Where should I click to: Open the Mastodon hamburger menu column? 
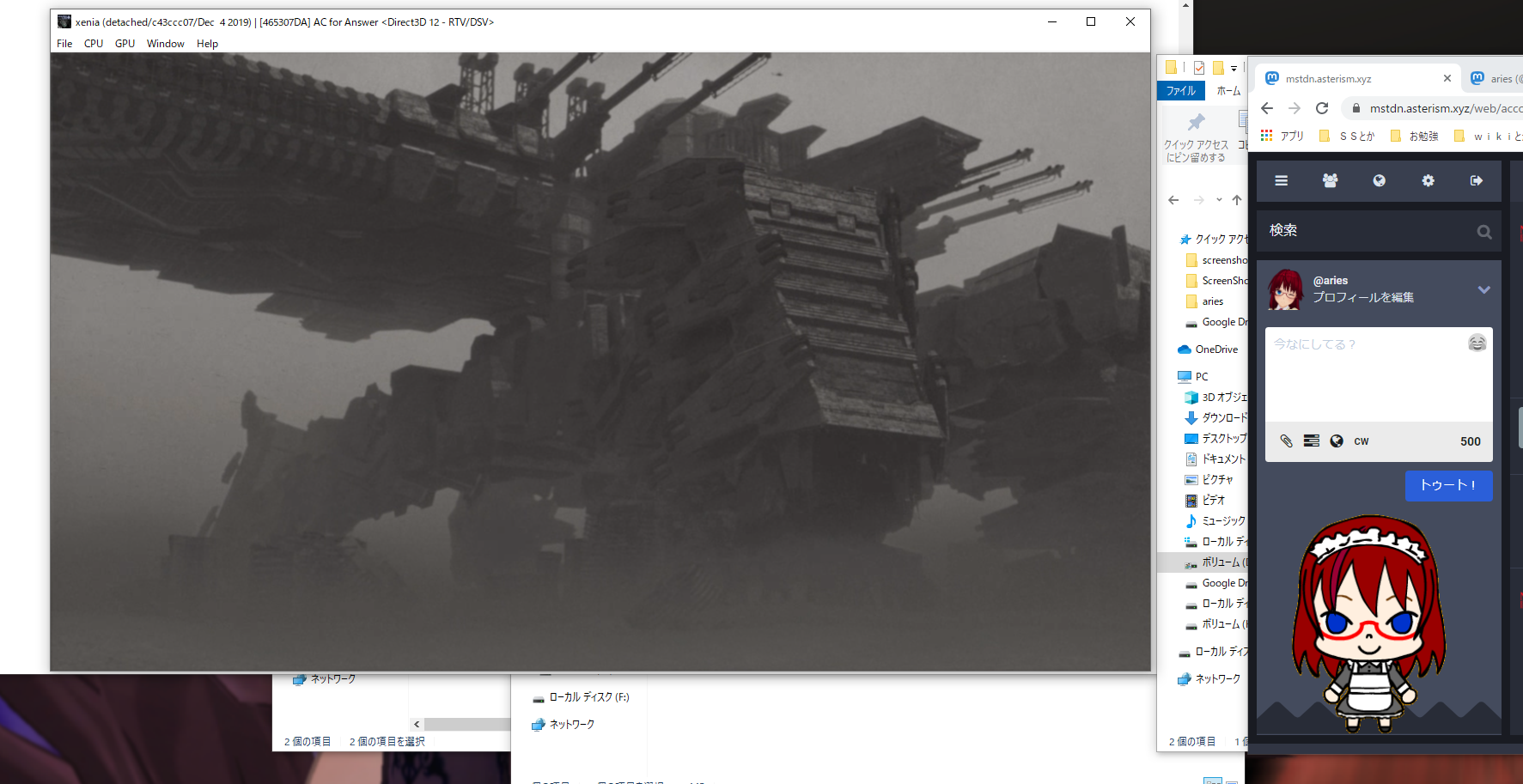click(x=1281, y=180)
